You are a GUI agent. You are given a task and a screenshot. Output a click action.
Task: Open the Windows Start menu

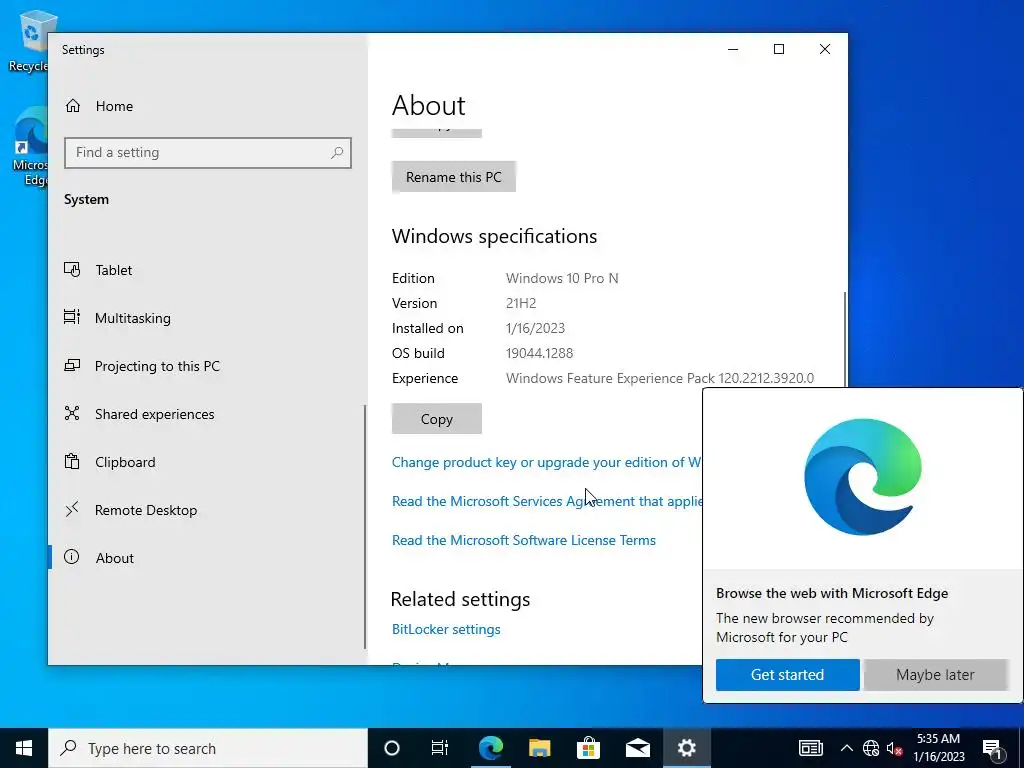tap(24, 748)
